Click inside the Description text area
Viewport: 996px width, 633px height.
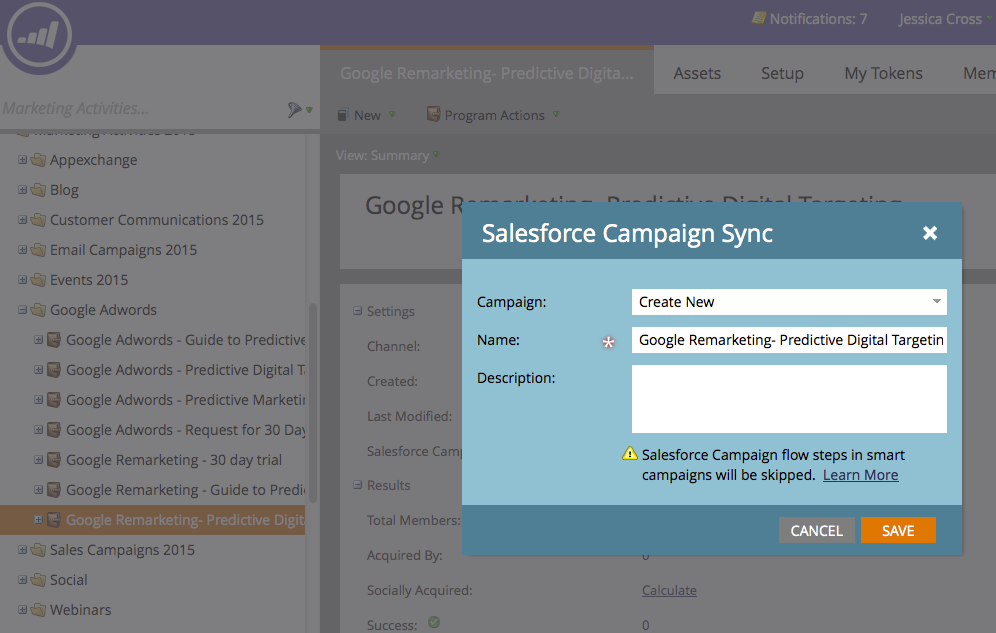click(789, 399)
